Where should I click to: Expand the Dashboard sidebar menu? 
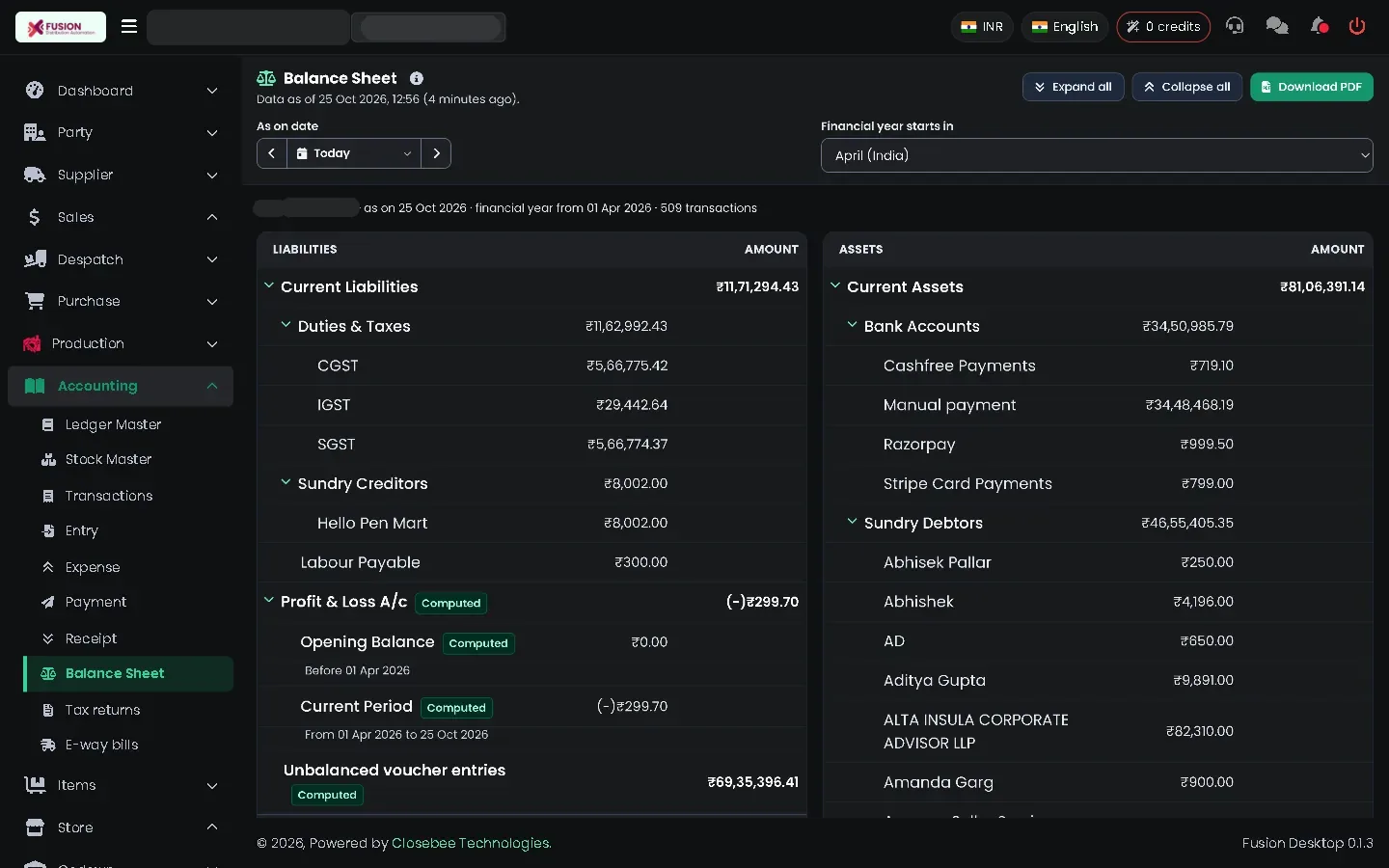(121, 91)
